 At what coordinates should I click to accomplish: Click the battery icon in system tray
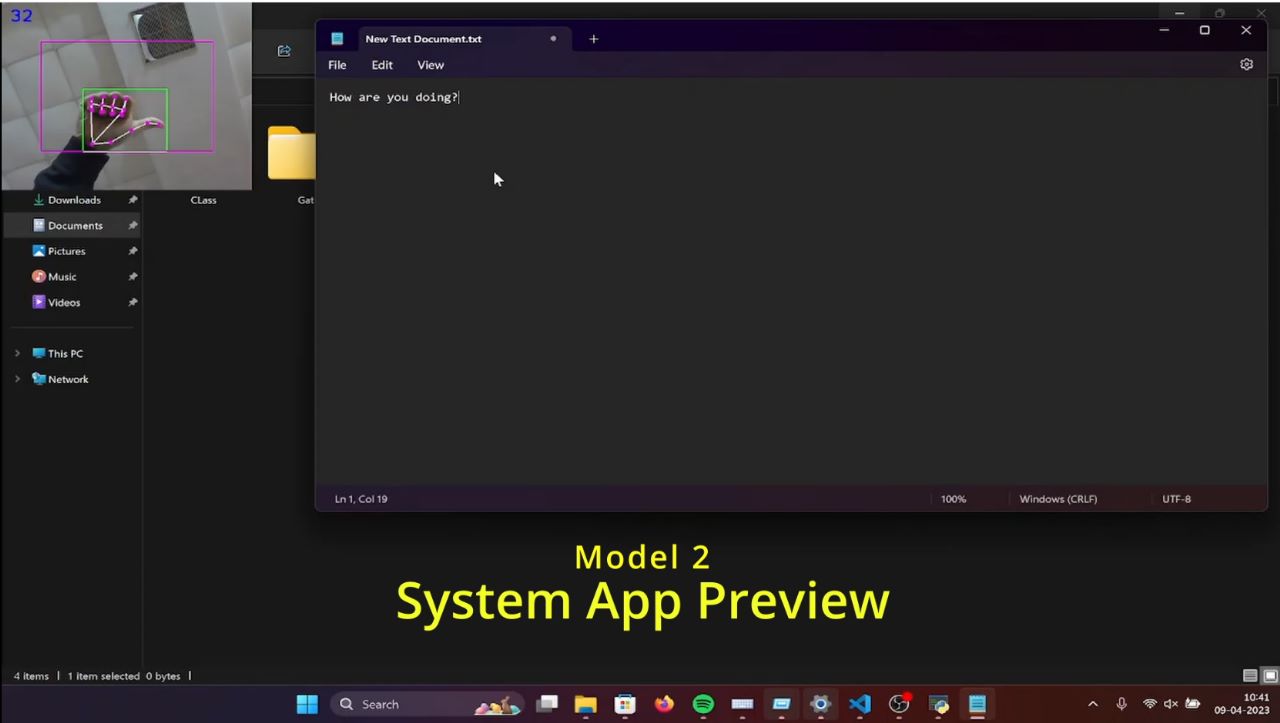[x=1192, y=704]
